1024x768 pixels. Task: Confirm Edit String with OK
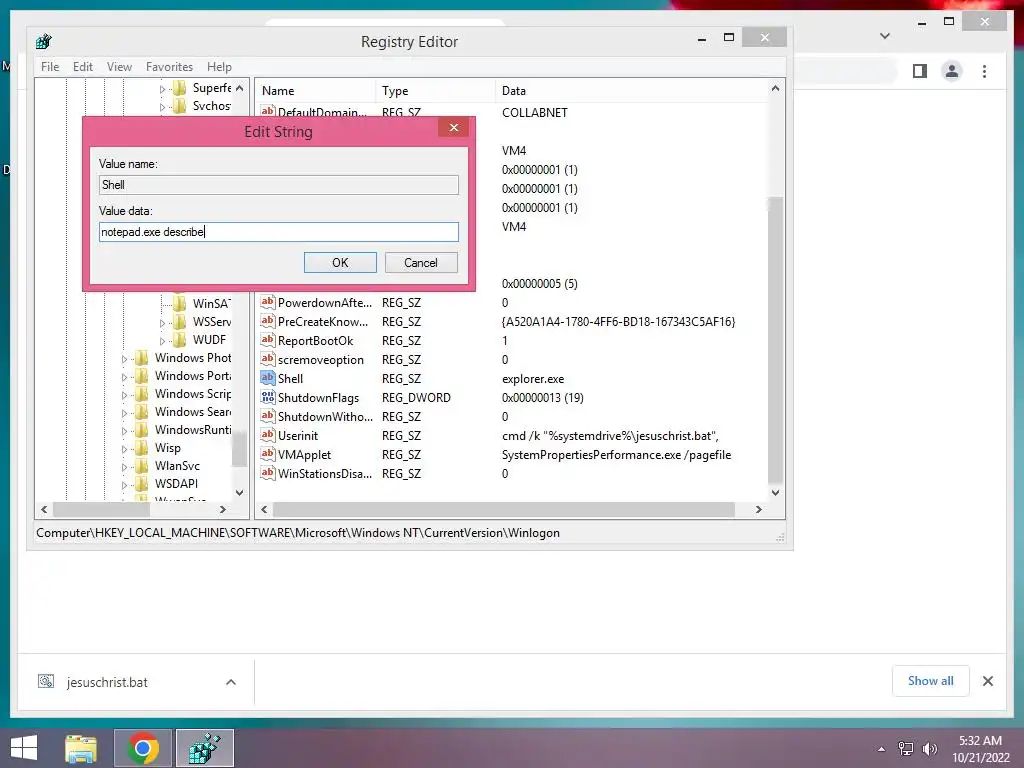click(x=340, y=263)
